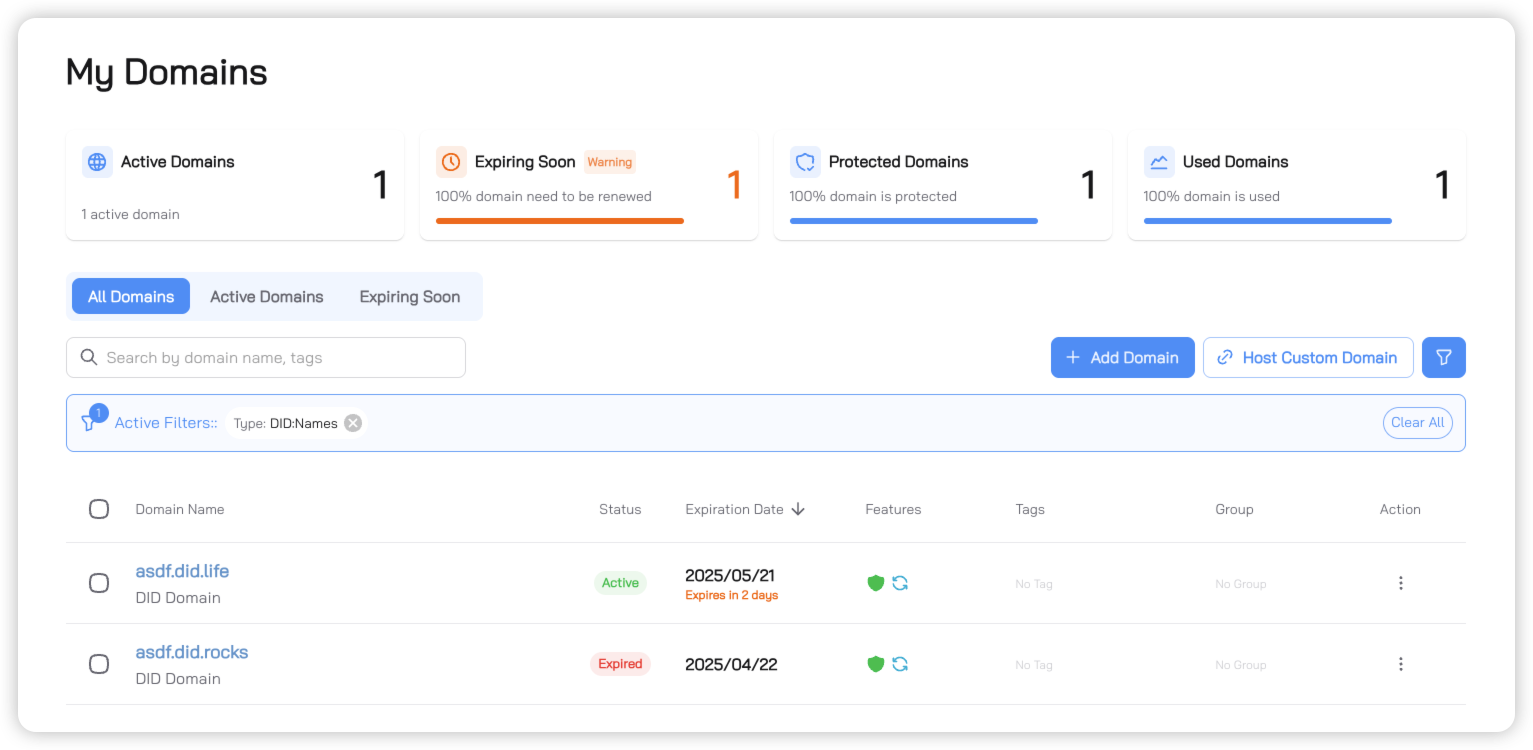Click the chart icon in Used Domains card
Viewport: 1533px width, 750px height.
(x=1159, y=162)
